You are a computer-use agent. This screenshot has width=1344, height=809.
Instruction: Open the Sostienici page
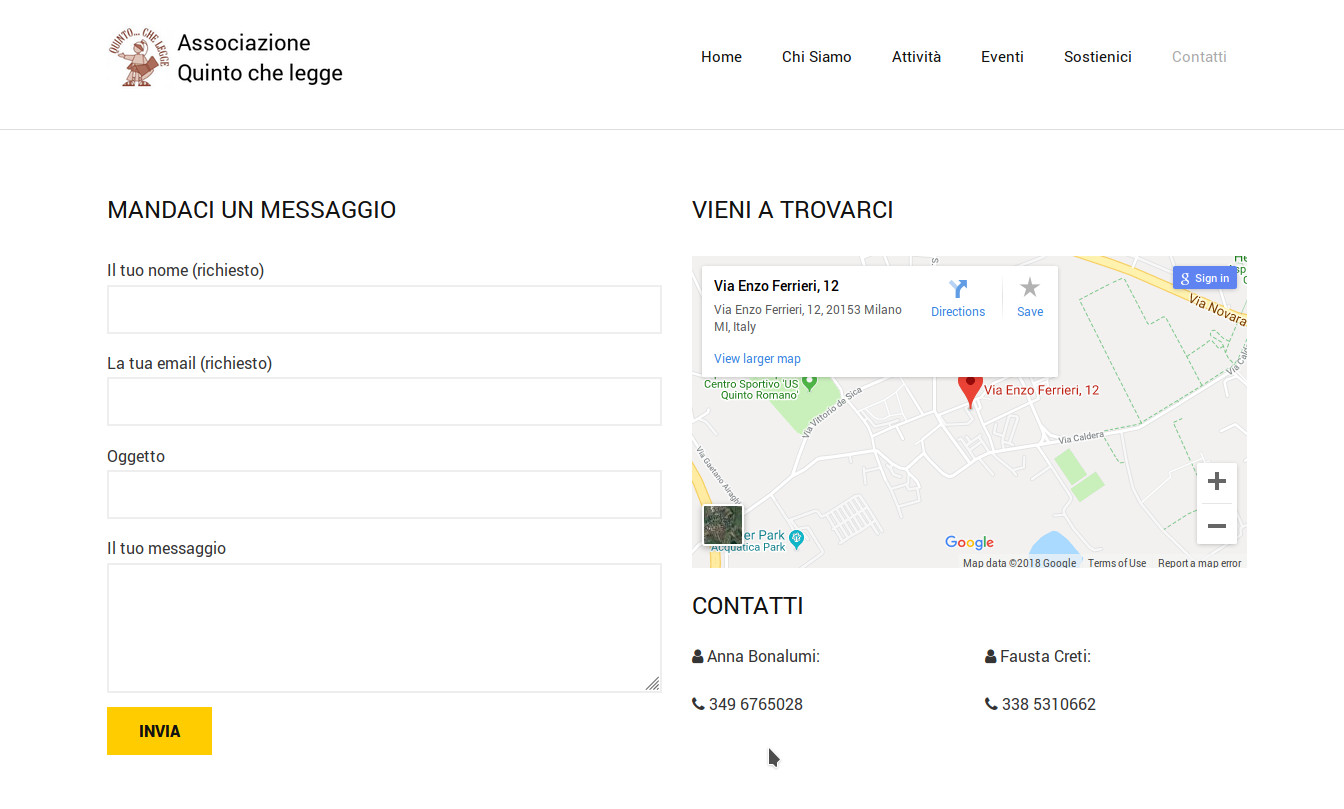[x=1097, y=57]
